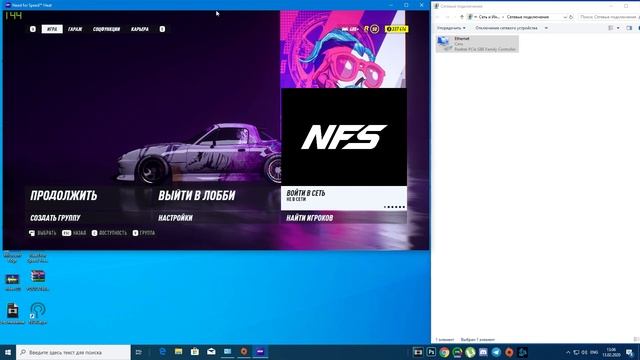
Task: Click the reputation level badge
Action: tap(374, 29)
